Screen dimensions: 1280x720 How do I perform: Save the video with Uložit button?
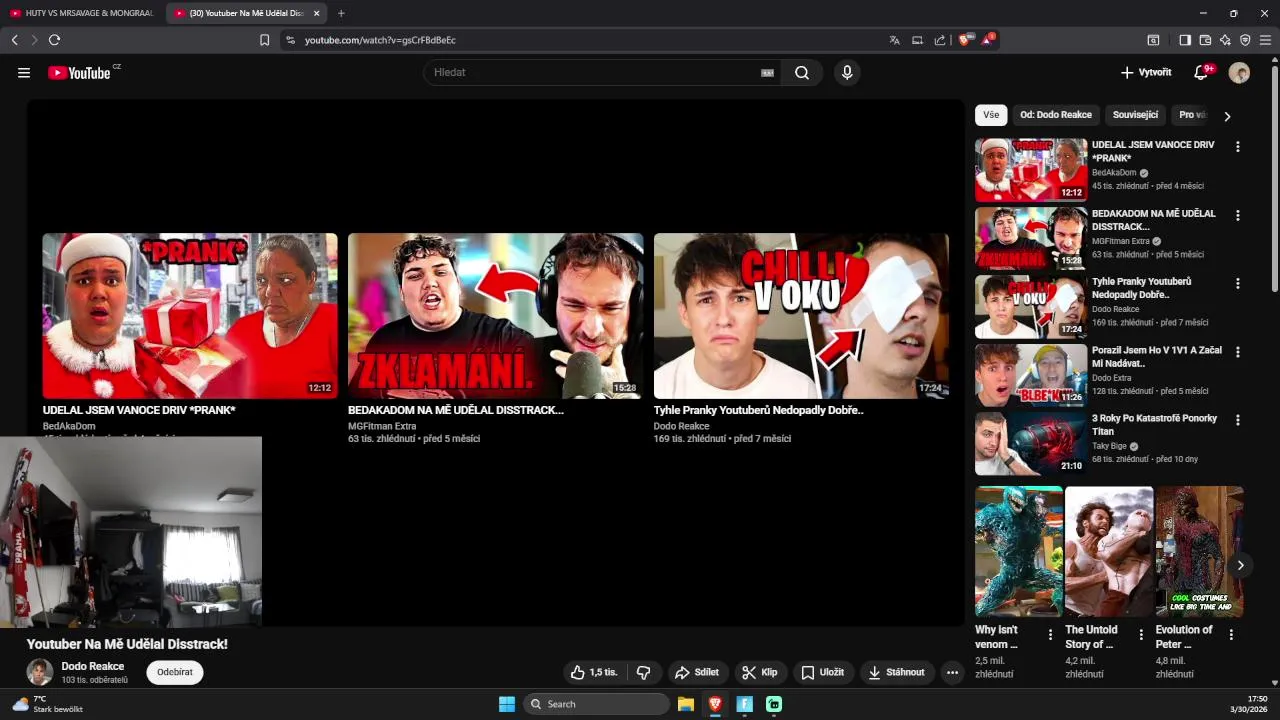click(823, 672)
